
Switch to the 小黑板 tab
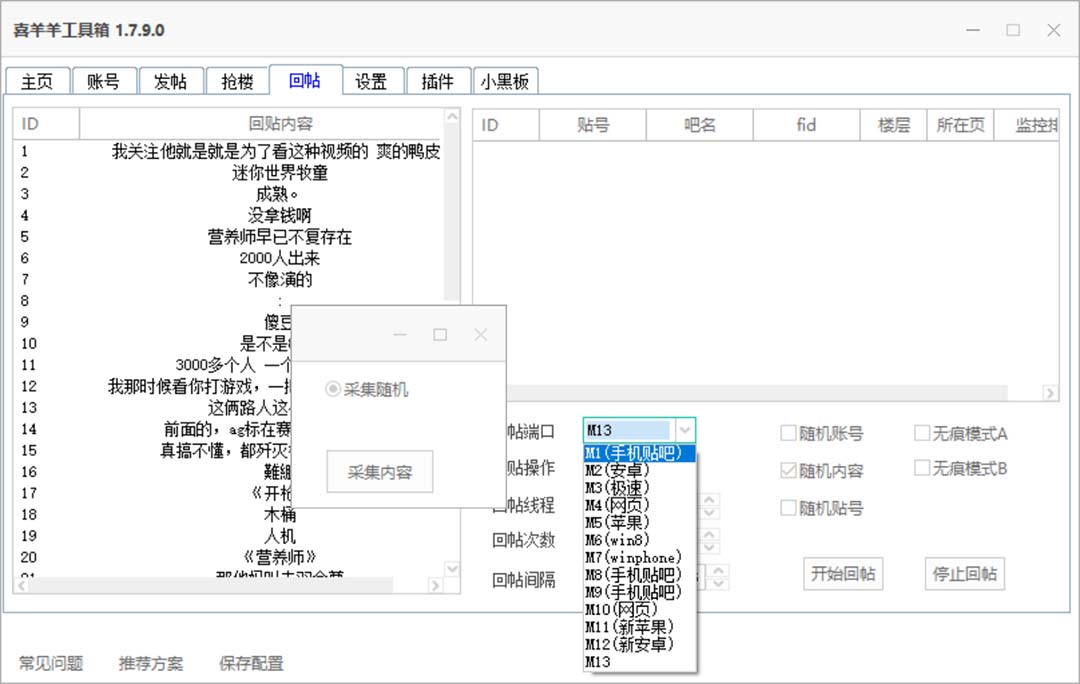pyautogui.click(x=506, y=82)
